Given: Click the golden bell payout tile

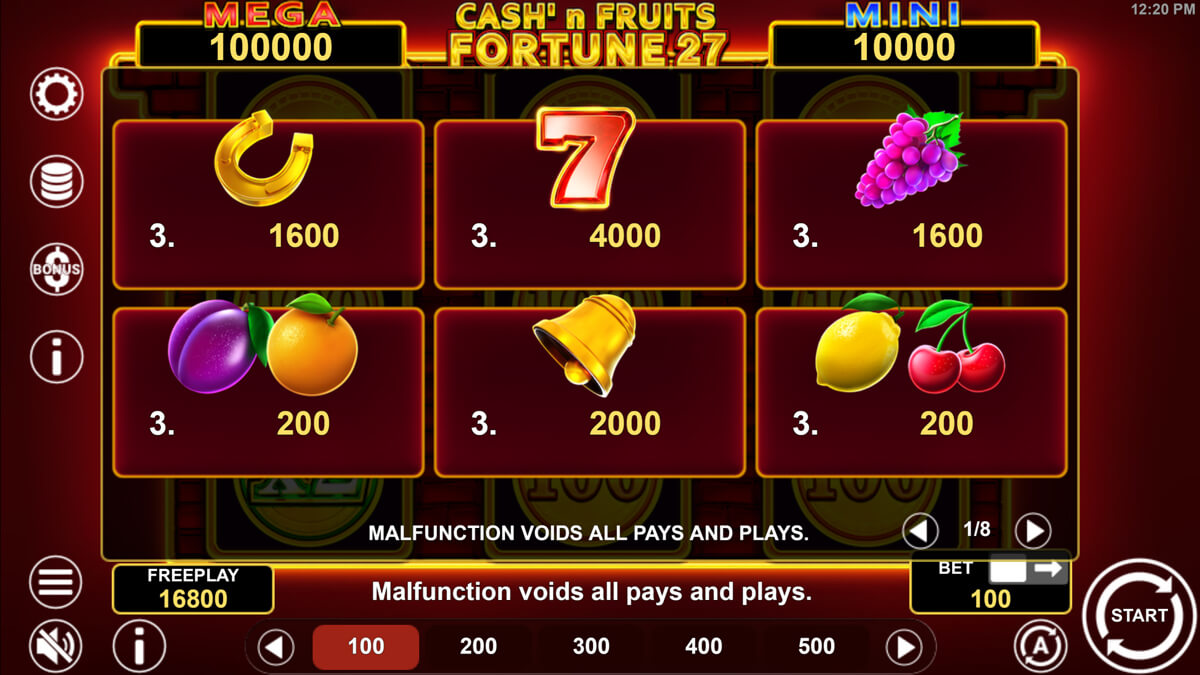Looking at the screenshot, I should pyautogui.click(x=590, y=392).
